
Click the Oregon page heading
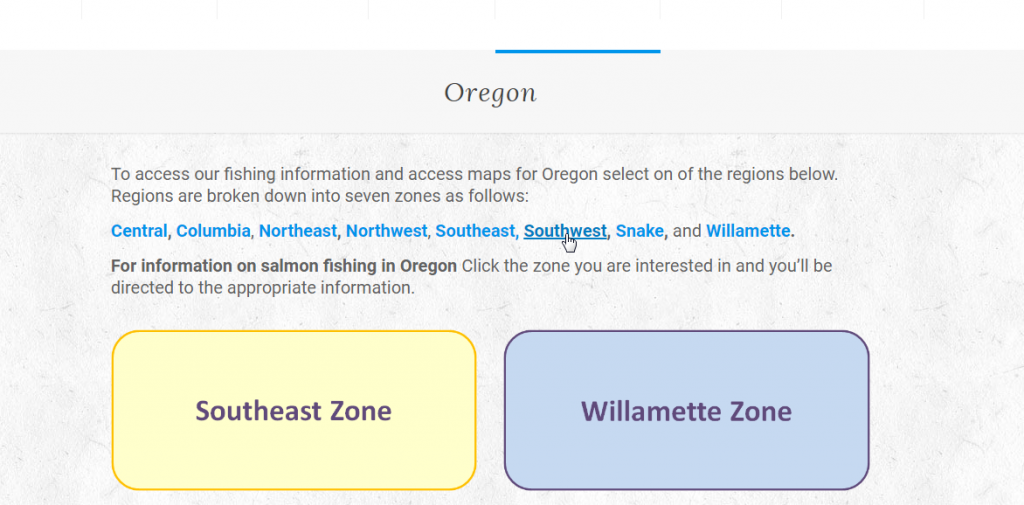tap(490, 93)
